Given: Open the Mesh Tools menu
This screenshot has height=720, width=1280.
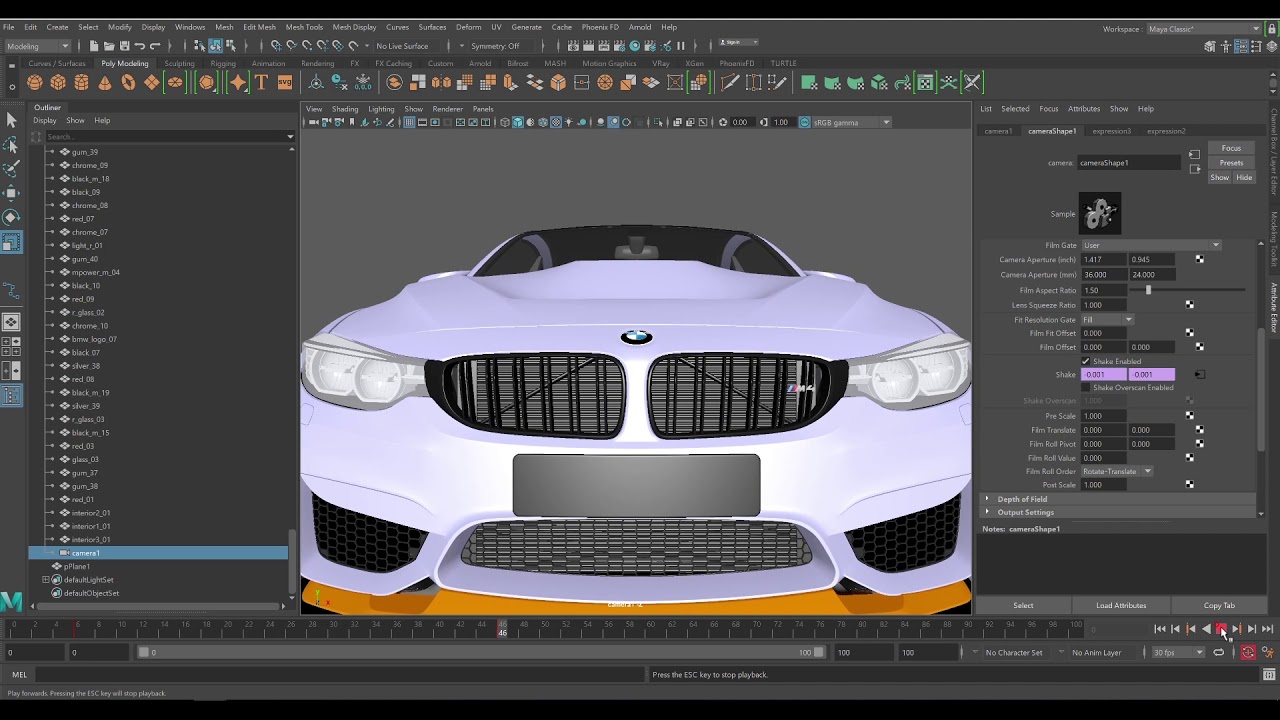Looking at the screenshot, I should [x=304, y=27].
